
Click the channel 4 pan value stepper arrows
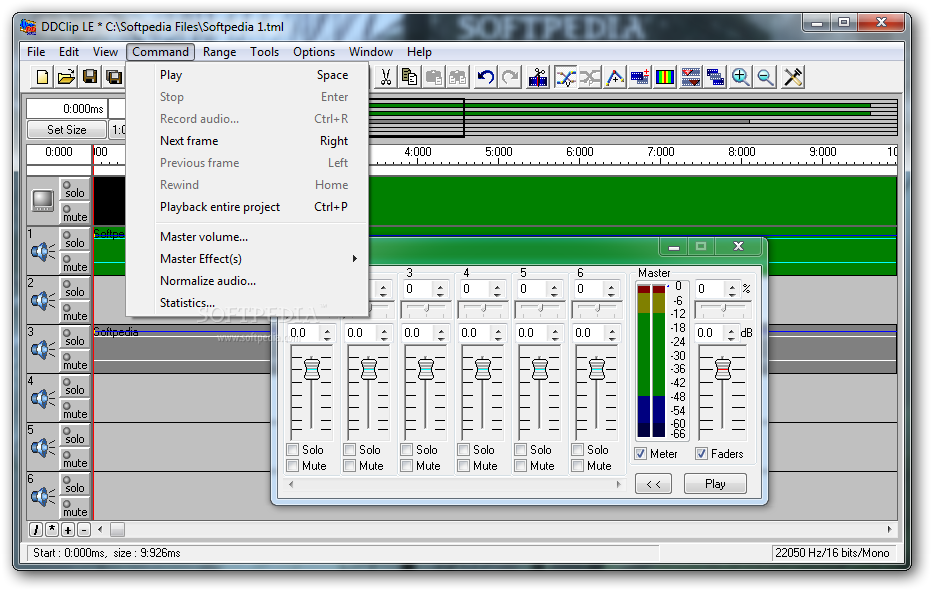click(x=497, y=290)
